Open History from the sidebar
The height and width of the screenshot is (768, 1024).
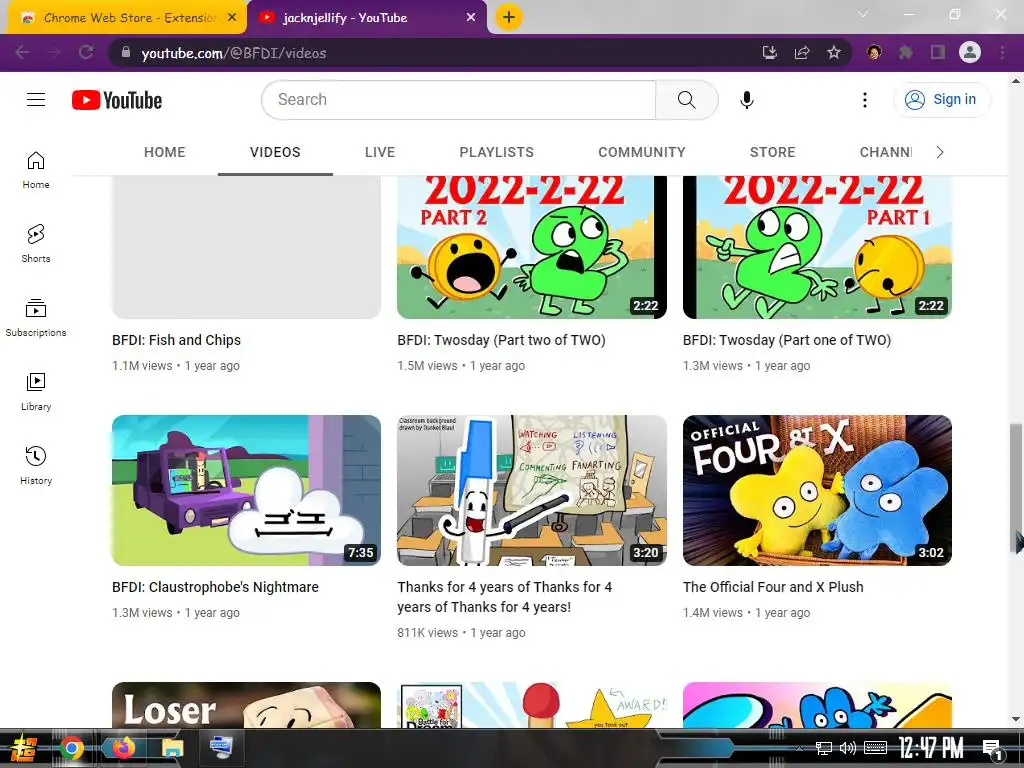tap(36, 466)
